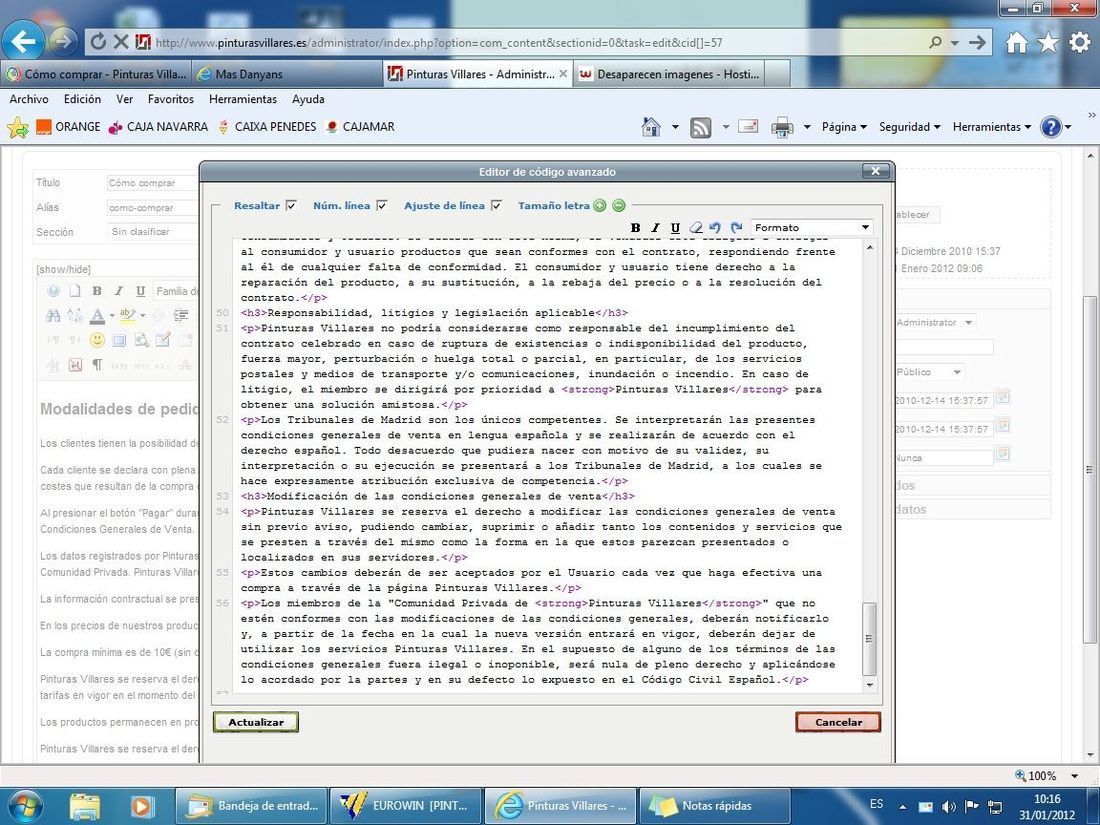Open the CAJAMAR favorites link
The width and height of the screenshot is (1100, 825).
click(360, 127)
